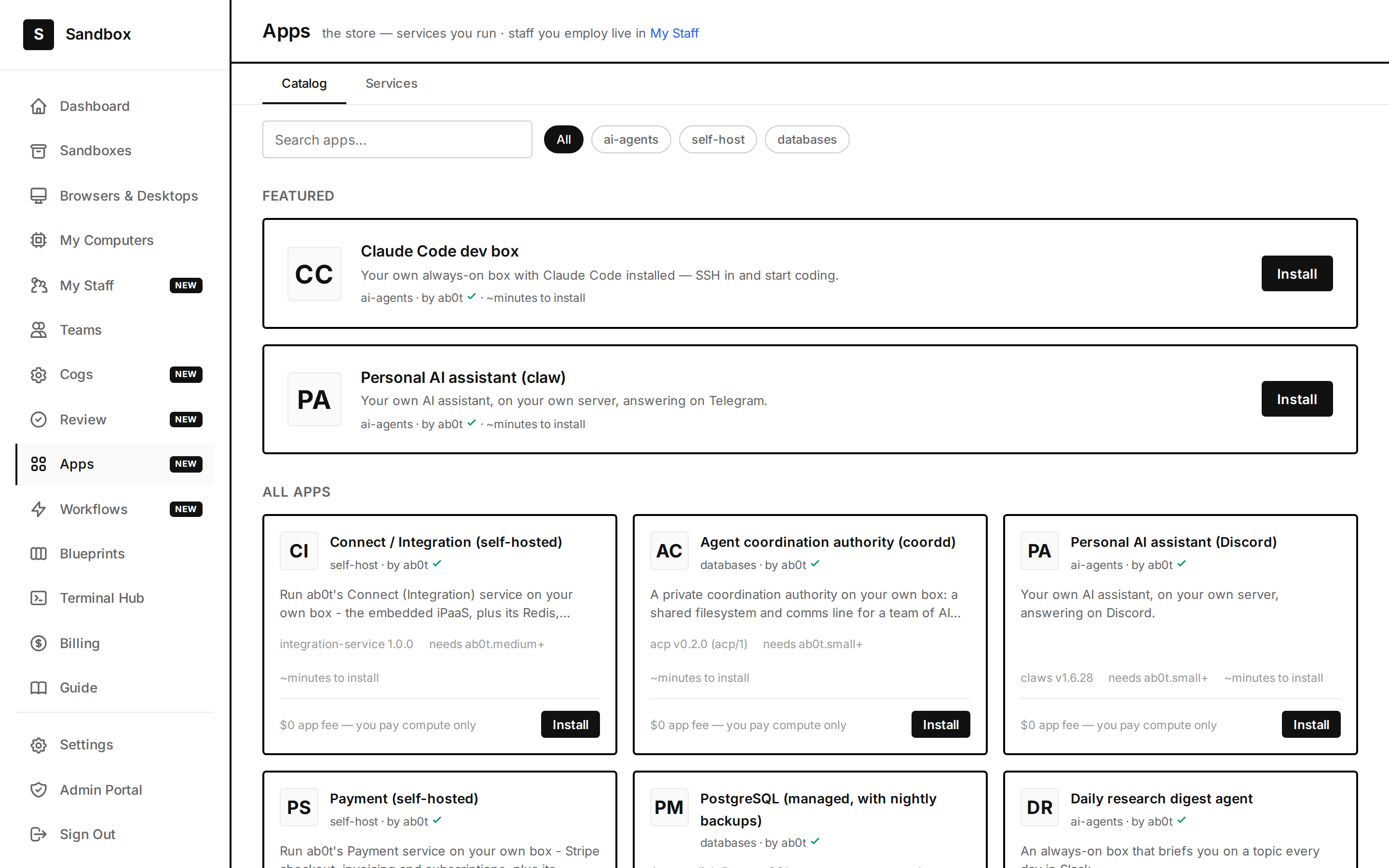Click the Workflows lightning bolt icon
Image resolution: width=1389 pixels, height=868 pixels.
point(39,509)
